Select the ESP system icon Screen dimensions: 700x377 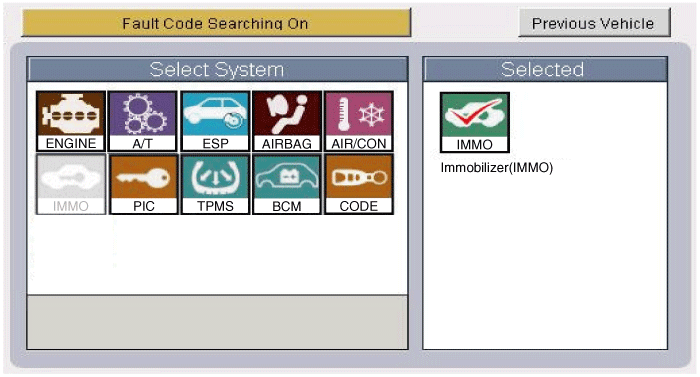(215, 121)
